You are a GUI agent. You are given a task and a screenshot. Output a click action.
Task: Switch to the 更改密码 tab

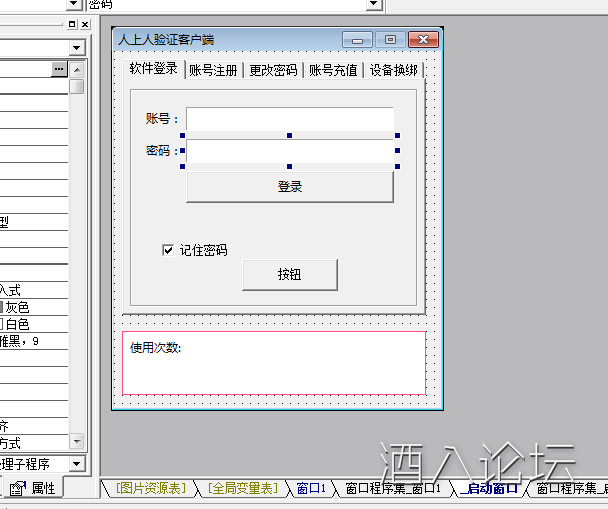tap(273, 70)
